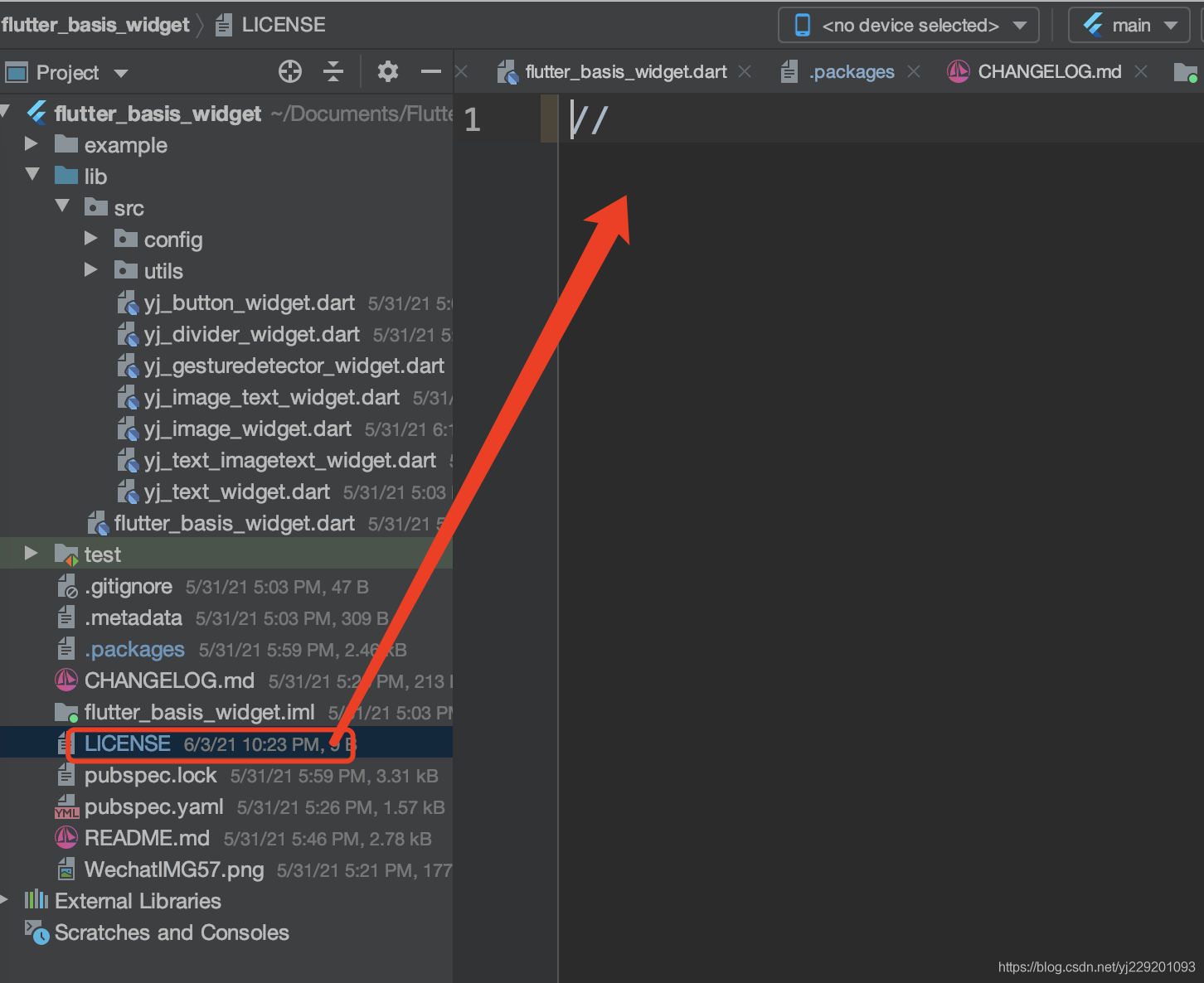Screen dimensions: 1204x983
Task: Click the flutter_basis_widget breadcrumb
Action: (x=95, y=25)
